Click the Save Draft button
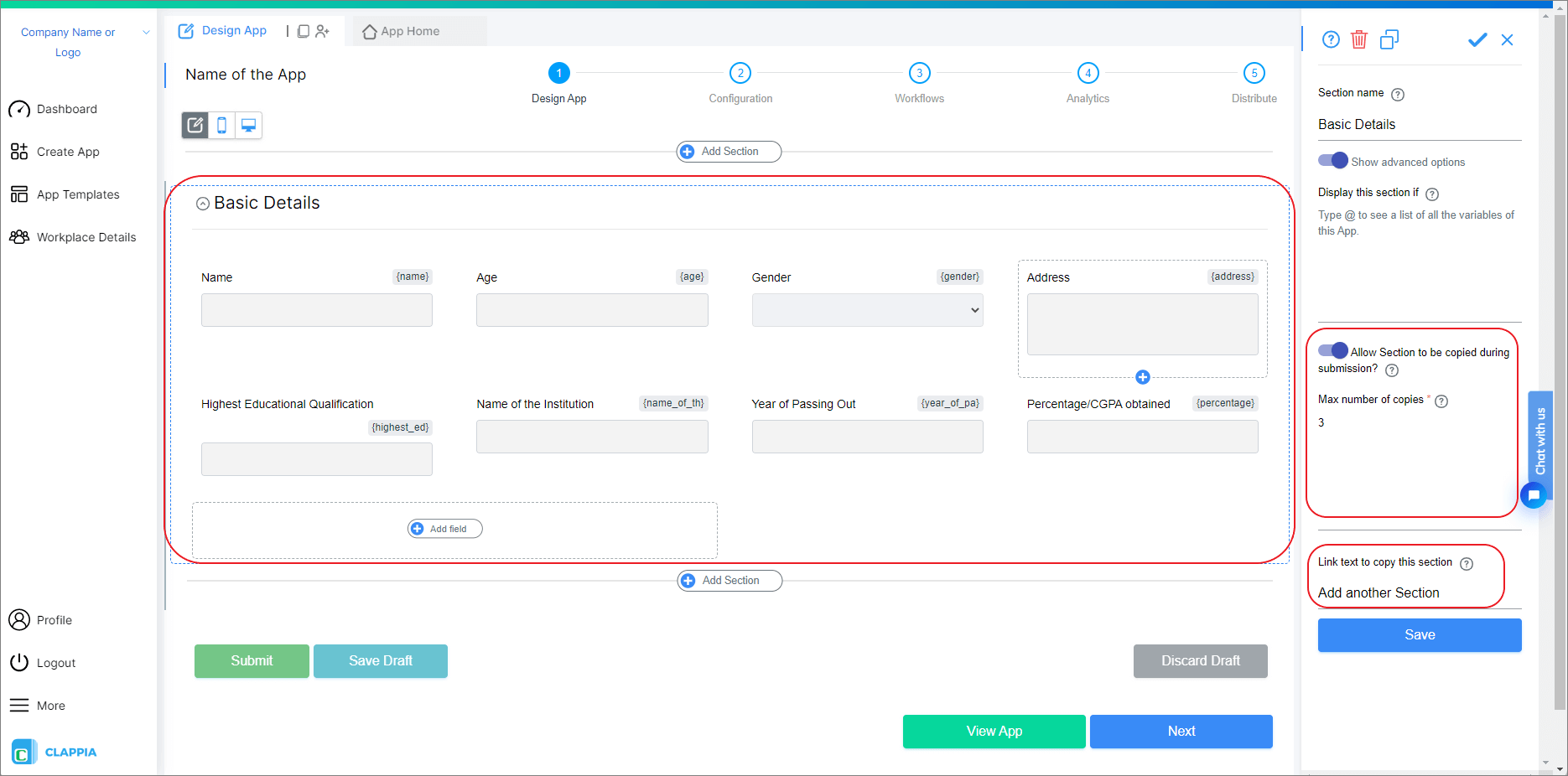This screenshot has height=776, width=1568. tap(380, 660)
